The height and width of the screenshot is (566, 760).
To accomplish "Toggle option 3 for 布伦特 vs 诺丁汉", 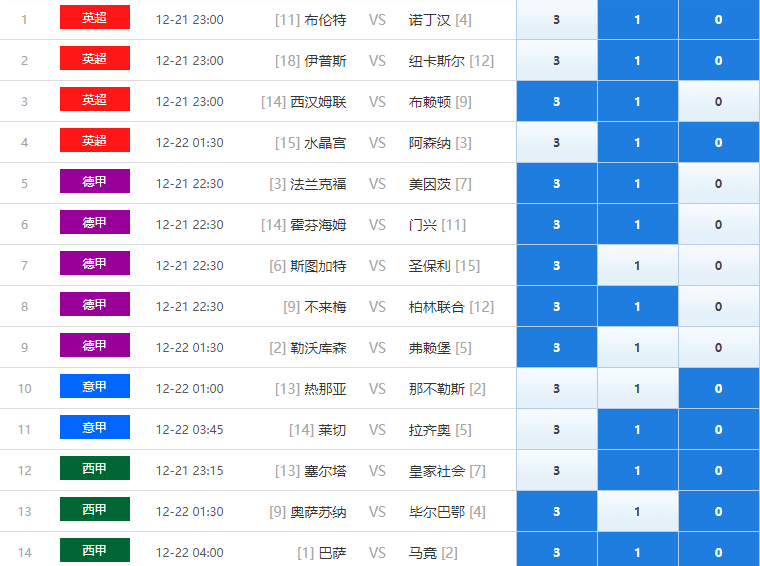I will [x=557, y=19].
